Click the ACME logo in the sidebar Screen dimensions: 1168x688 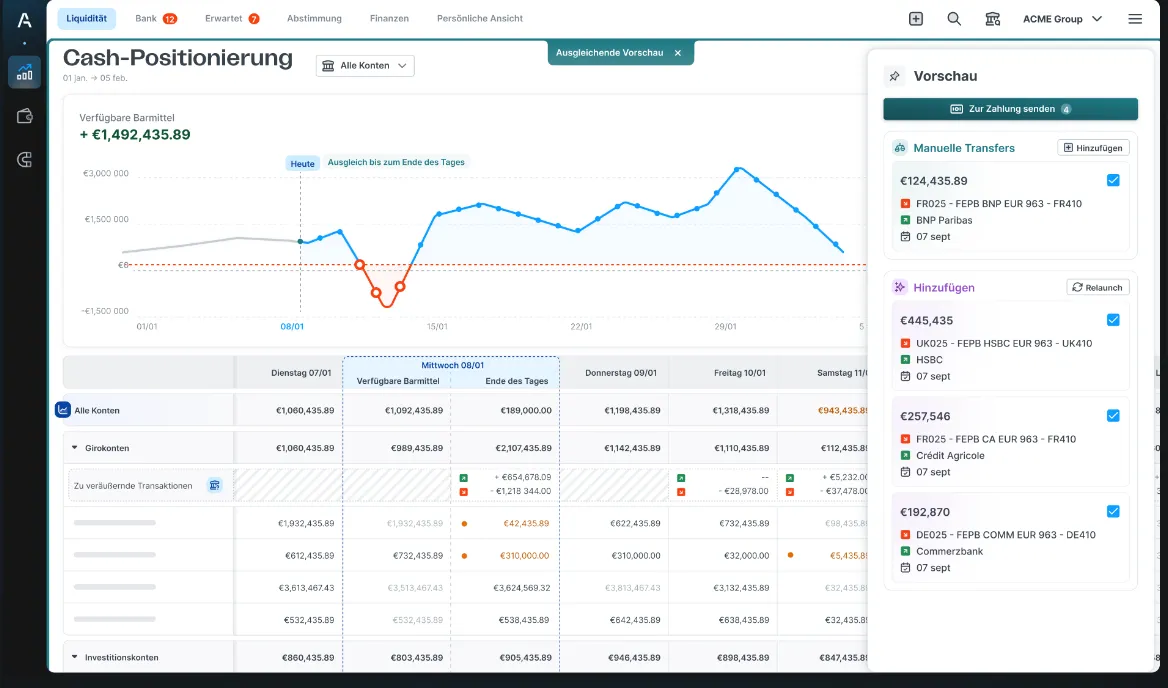point(24,19)
